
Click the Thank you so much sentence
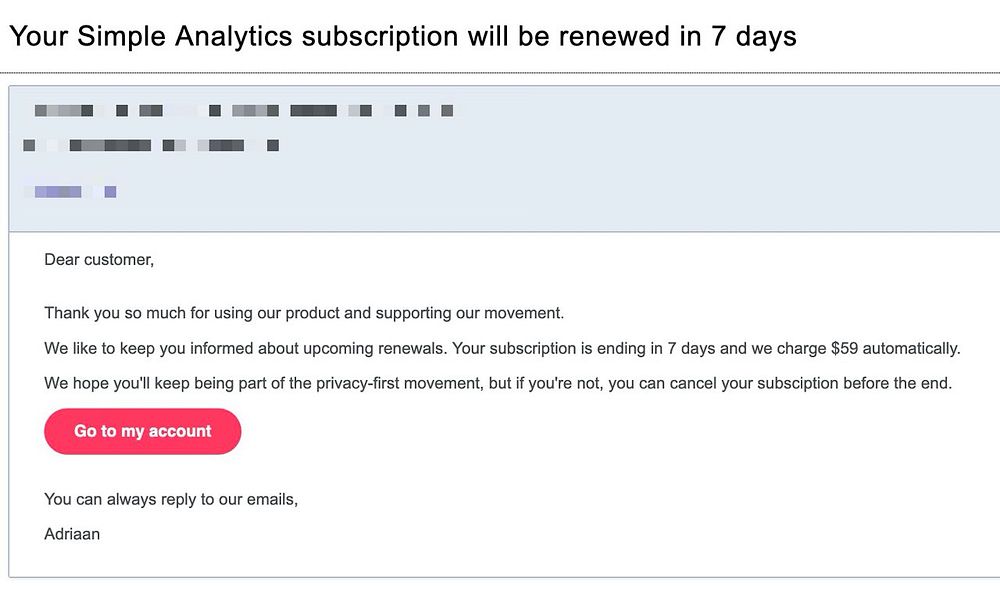(304, 313)
